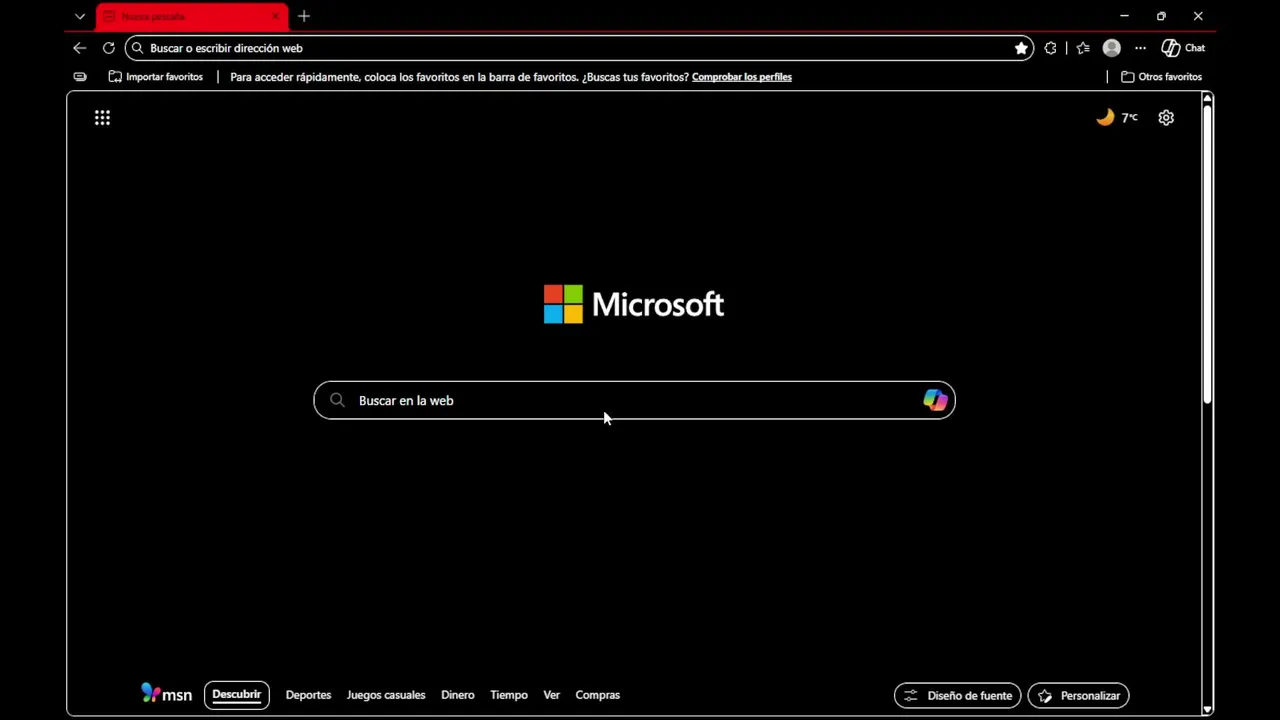This screenshot has height=720, width=1280.
Task: Open a new tab with plus button
Action: [x=304, y=16]
